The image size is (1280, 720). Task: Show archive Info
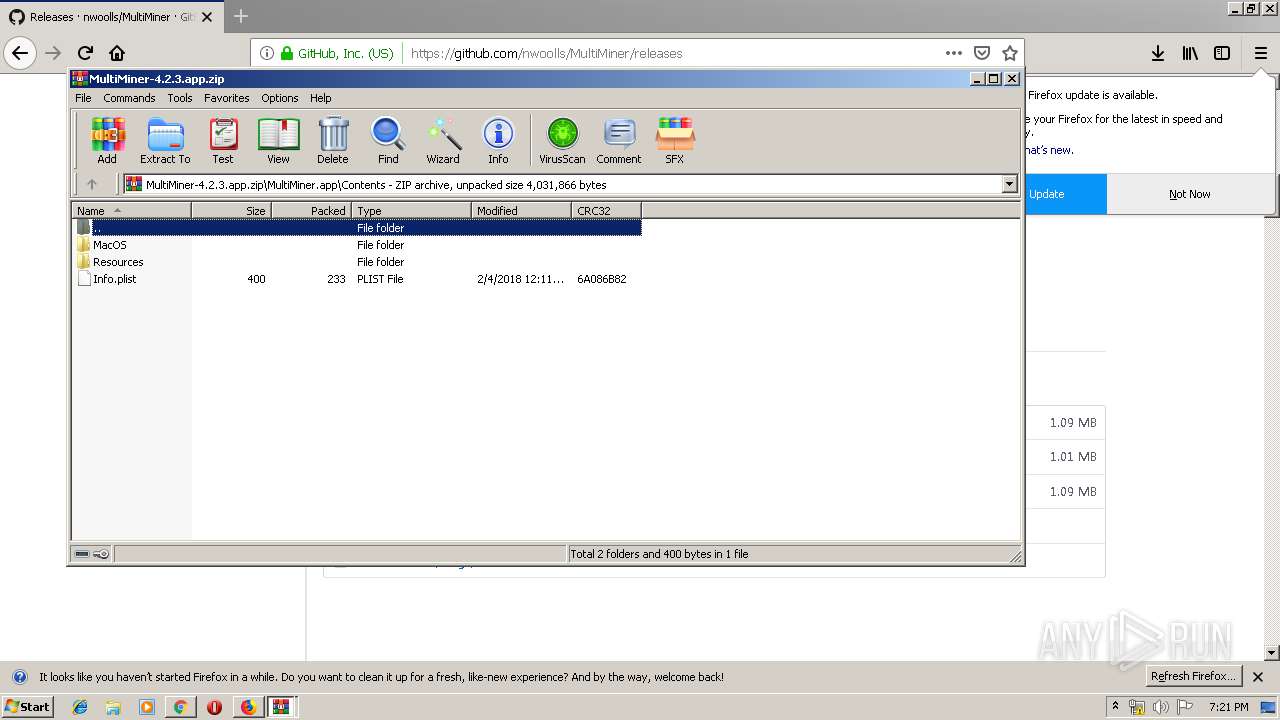point(498,140)
